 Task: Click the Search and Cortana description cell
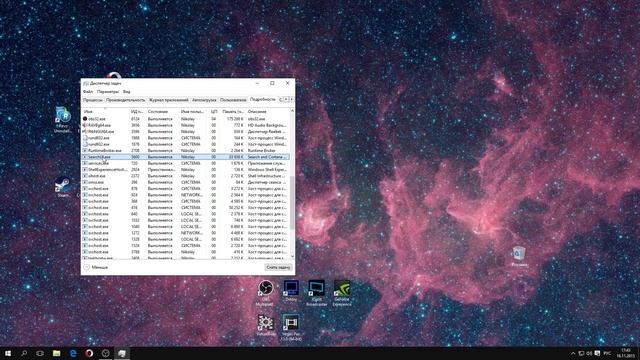tap(267, 157)
